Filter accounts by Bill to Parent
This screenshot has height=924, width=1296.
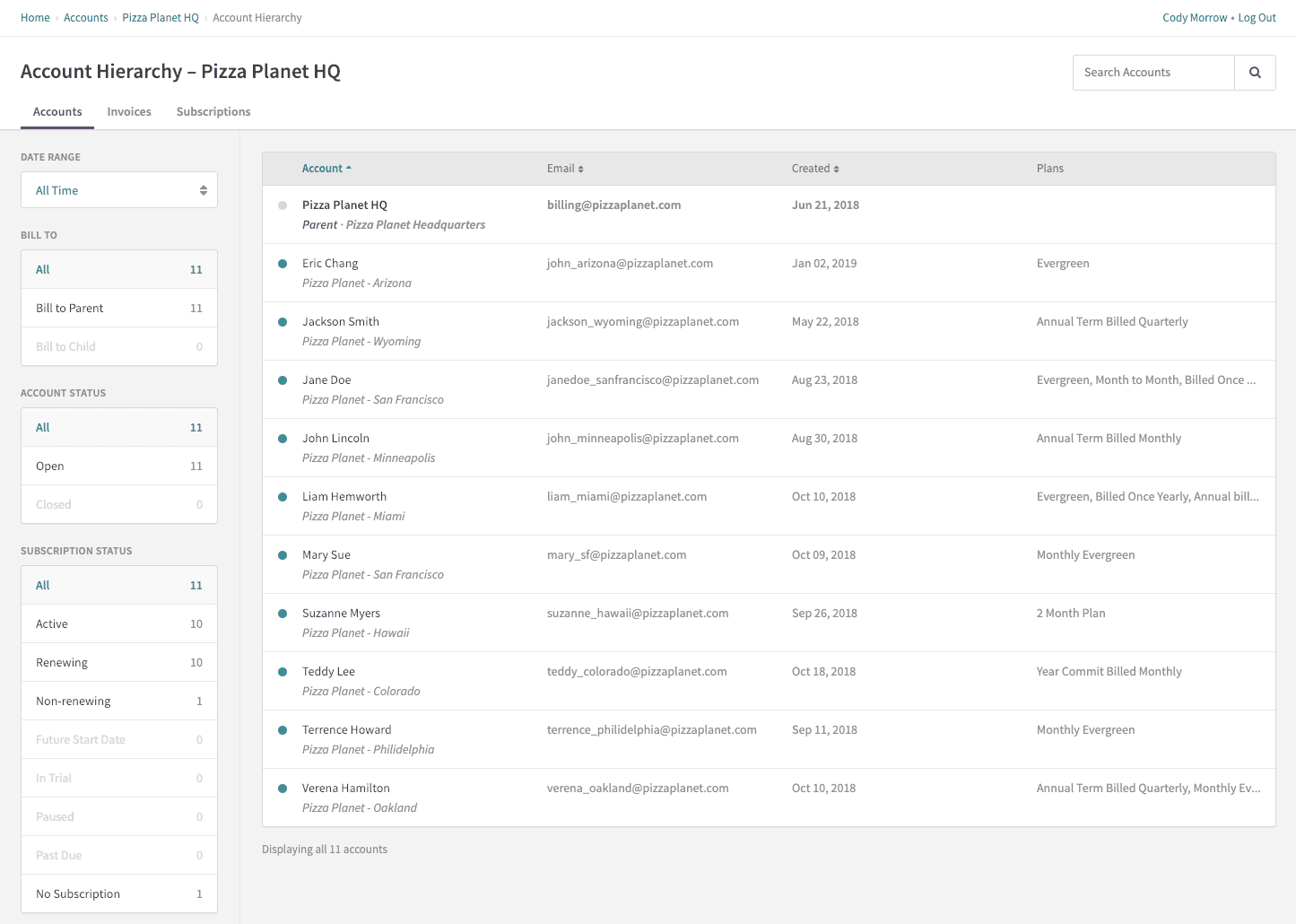pyautogui.click(x=118, y=308)
